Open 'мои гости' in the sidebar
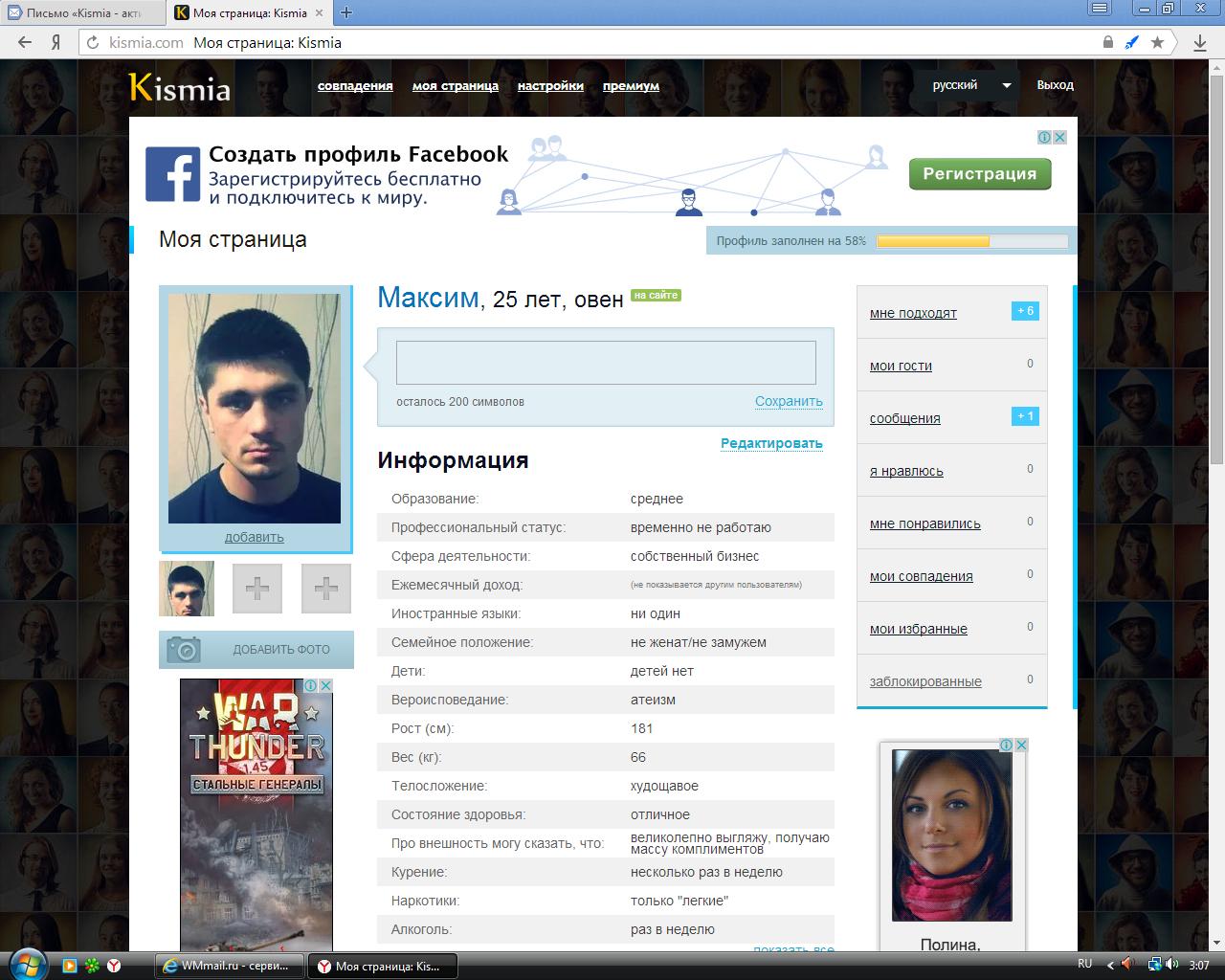 [x=901, y=366]
